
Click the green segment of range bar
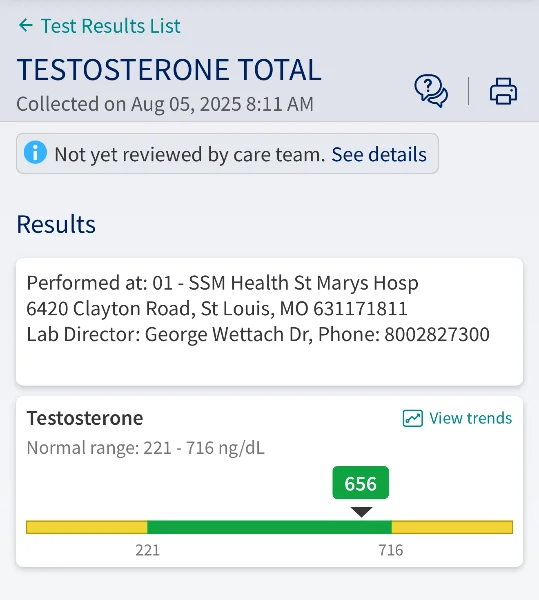(269, 527)
